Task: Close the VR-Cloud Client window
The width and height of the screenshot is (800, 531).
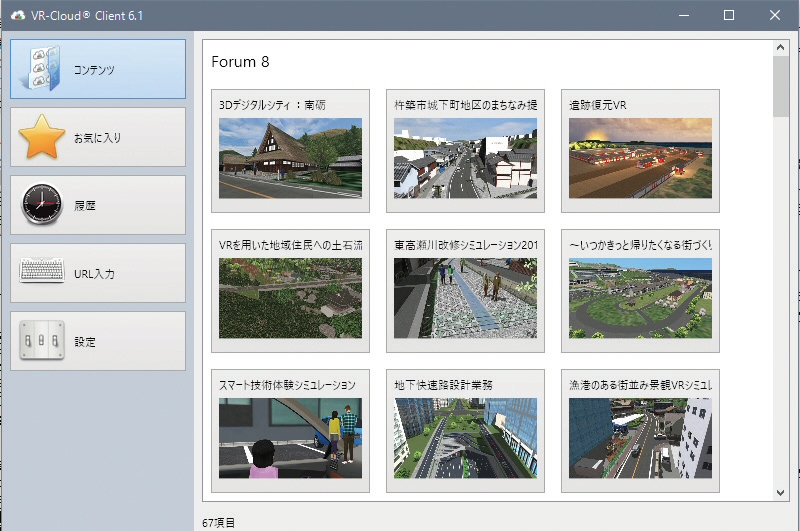Action: [x=774, y=15]
